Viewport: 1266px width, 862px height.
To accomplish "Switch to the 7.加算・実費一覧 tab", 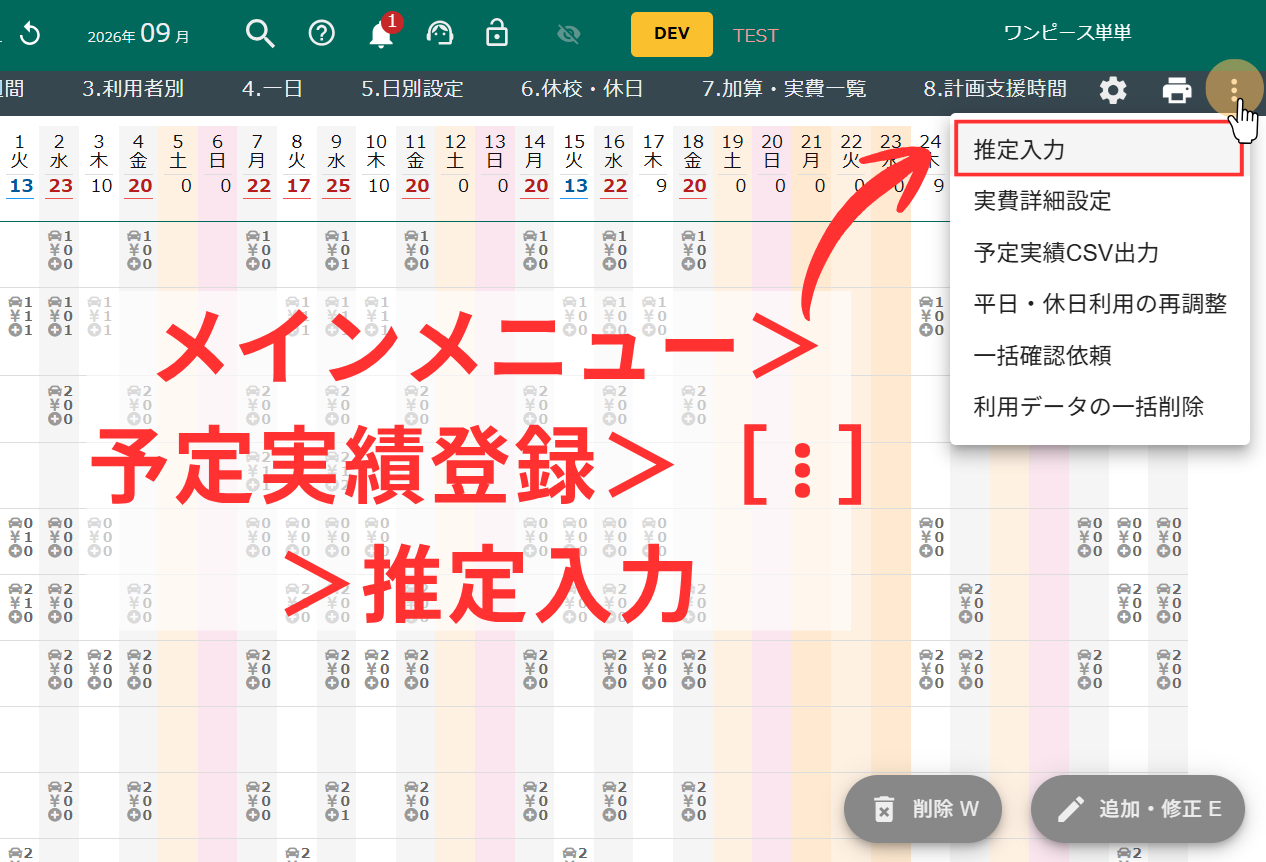I will 784,89.
